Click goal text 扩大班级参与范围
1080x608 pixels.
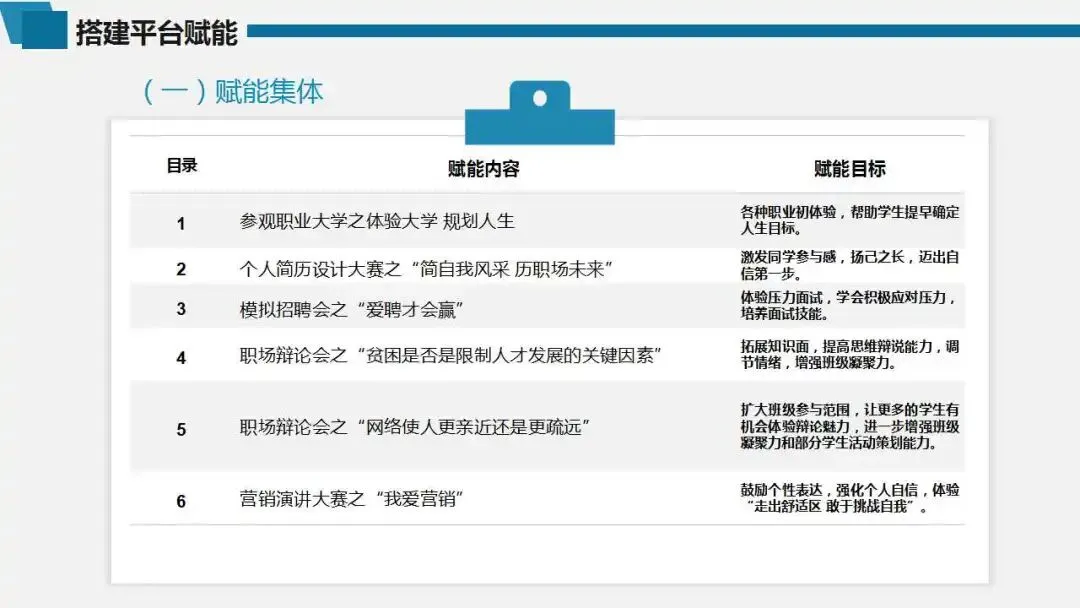coord(850,426)
